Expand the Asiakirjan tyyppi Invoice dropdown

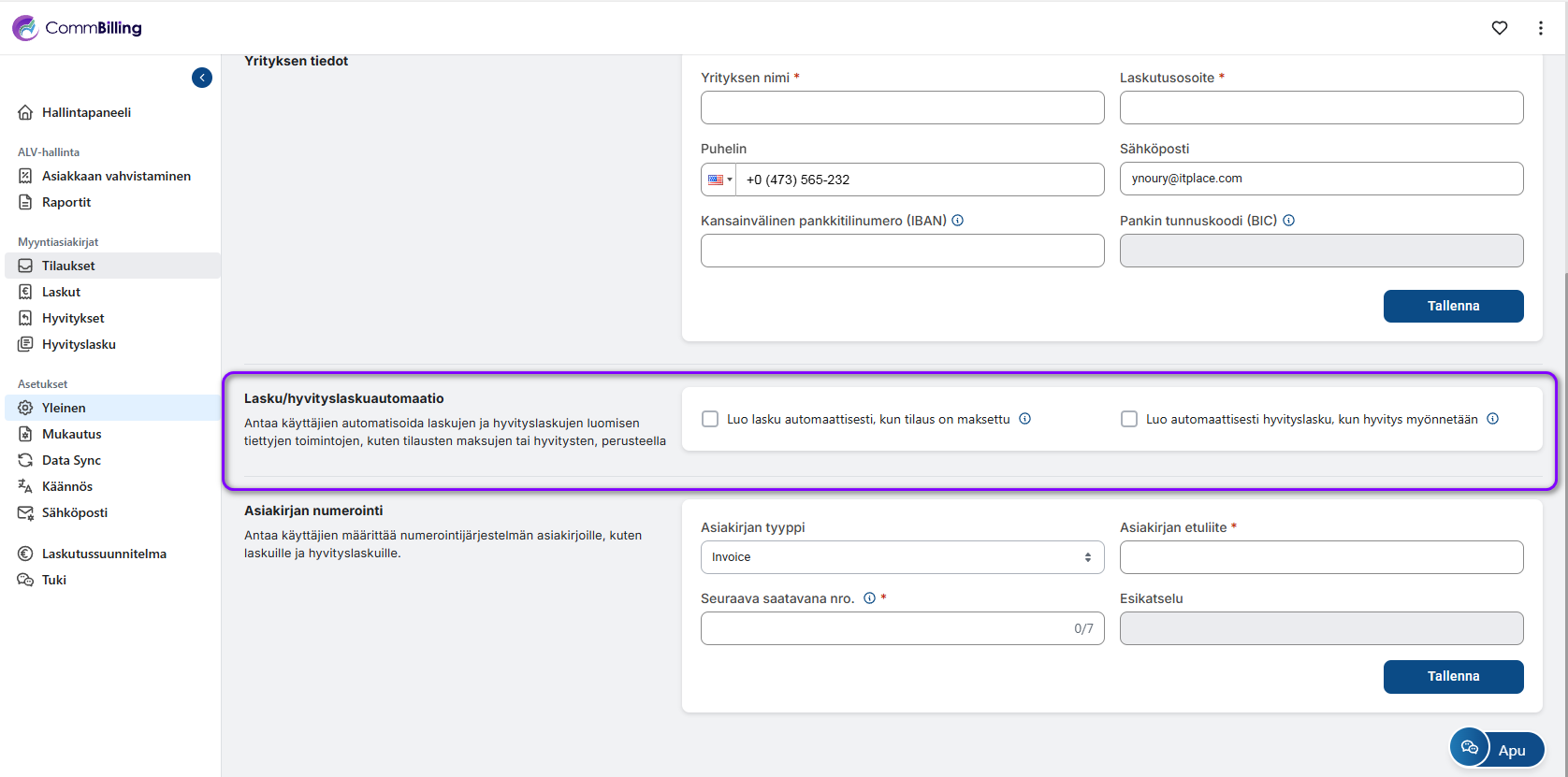tap(902, 557)
